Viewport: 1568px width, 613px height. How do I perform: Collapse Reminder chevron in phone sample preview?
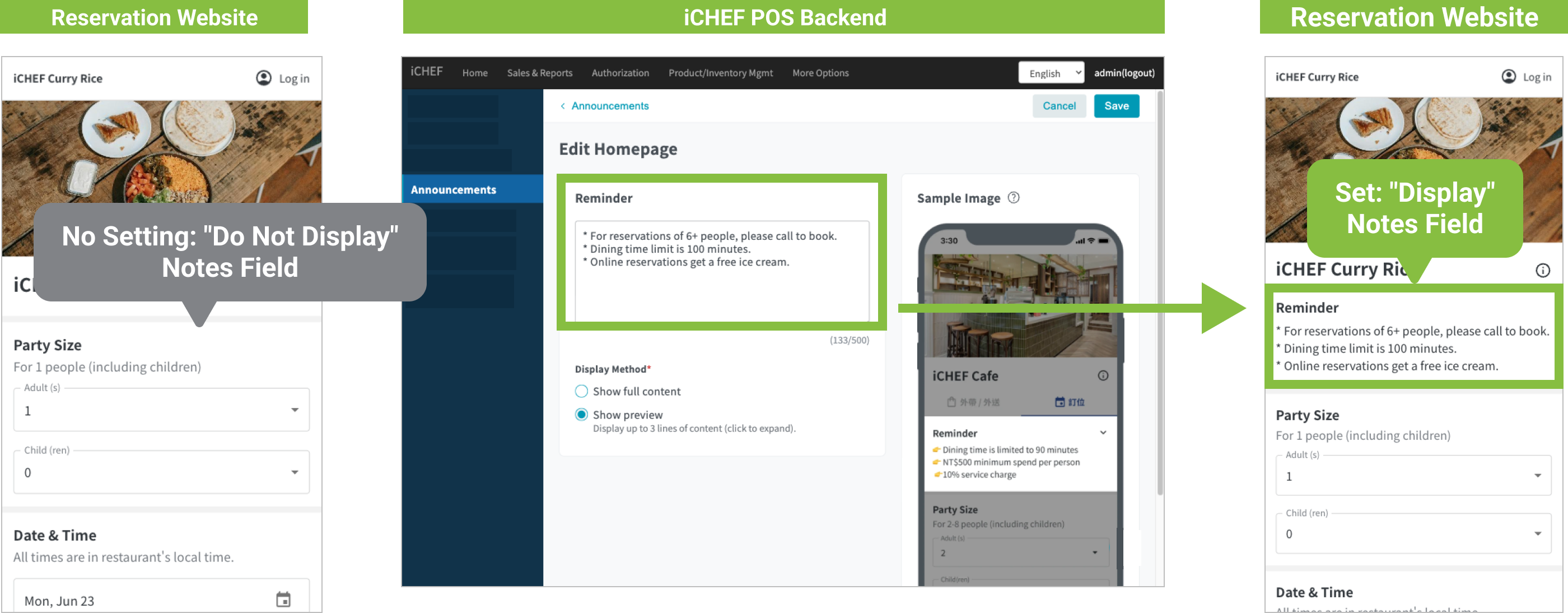pos(1103,433)
